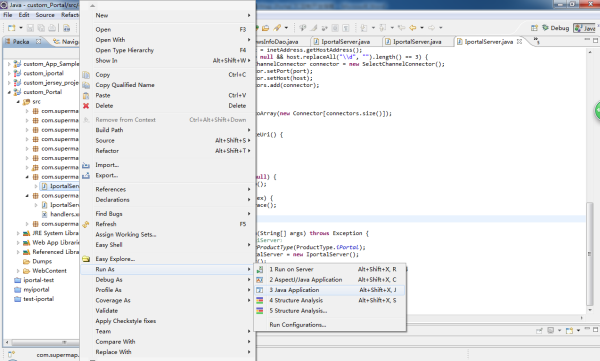Switch to Navigator view tab

click(x=66, y=41)
